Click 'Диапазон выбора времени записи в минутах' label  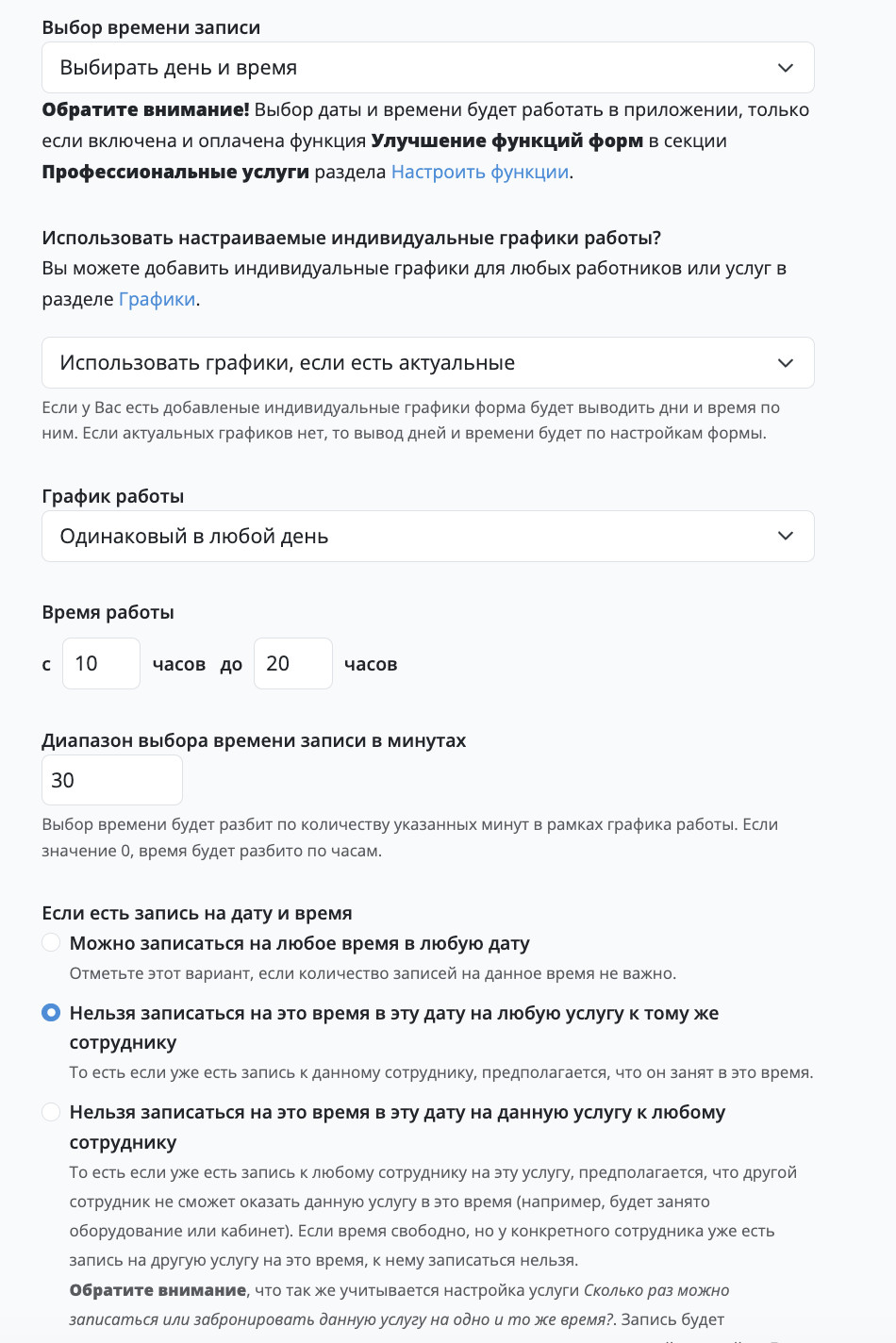(x=254, y=740)
